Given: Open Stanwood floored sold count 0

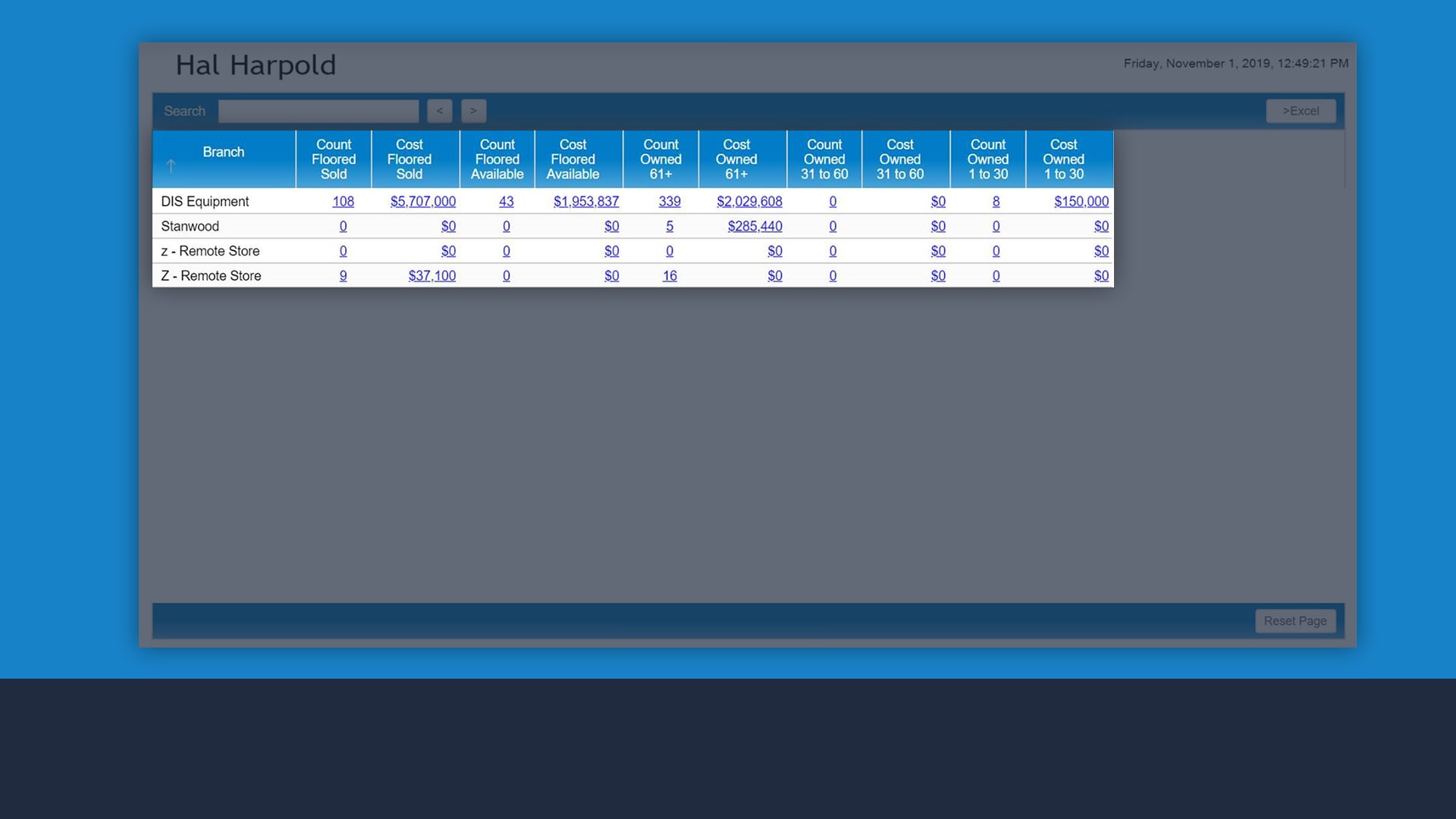Looking at the screenshot, I should (x=344, y=227).
